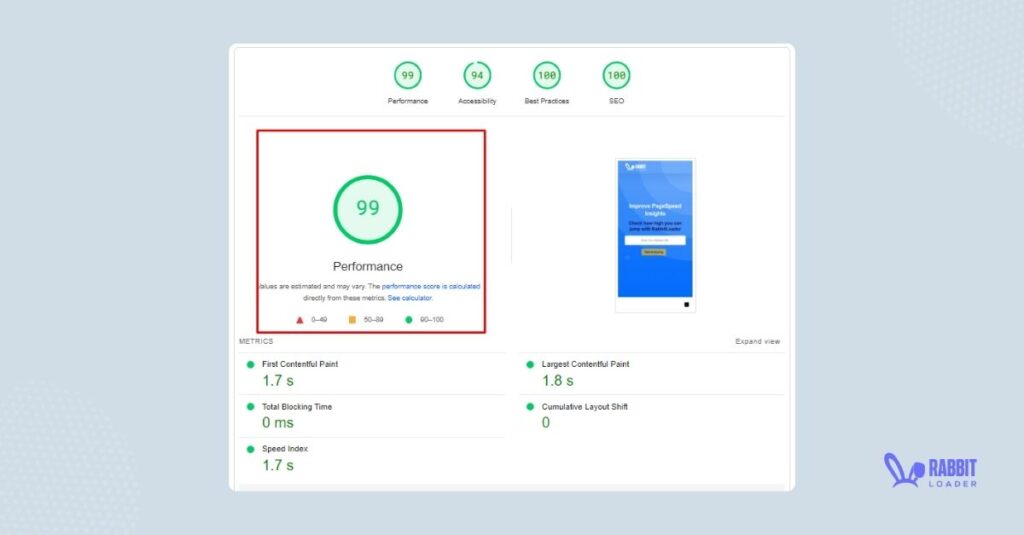This screenshot has height=535, width=1024.
Task: Click the red triangle 0–49 legend icon
Action: click(x=300, y=319)
